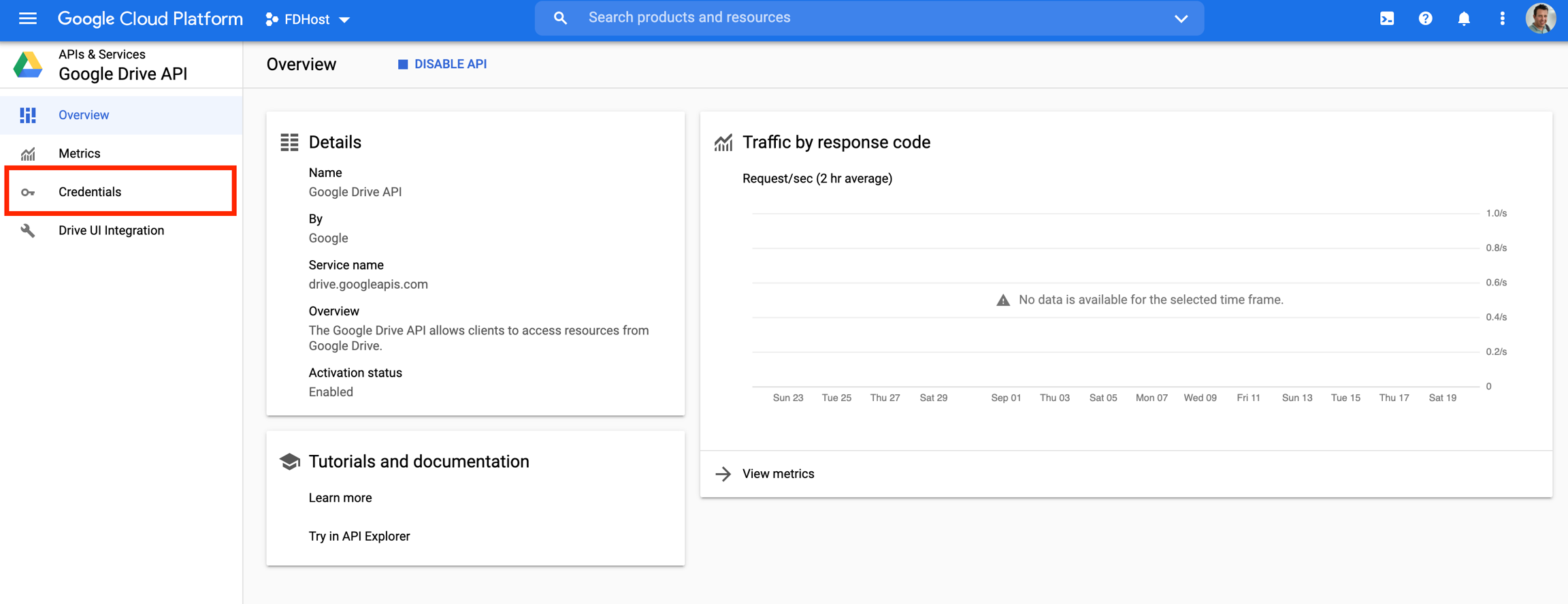Click the Google Drive logo icon
Screen dimensions: 1568x604
click(28, 65)
